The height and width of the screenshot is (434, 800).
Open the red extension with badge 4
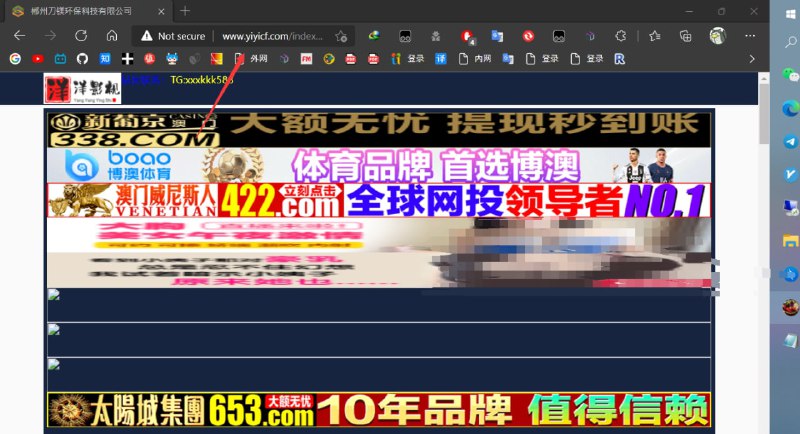467,36
